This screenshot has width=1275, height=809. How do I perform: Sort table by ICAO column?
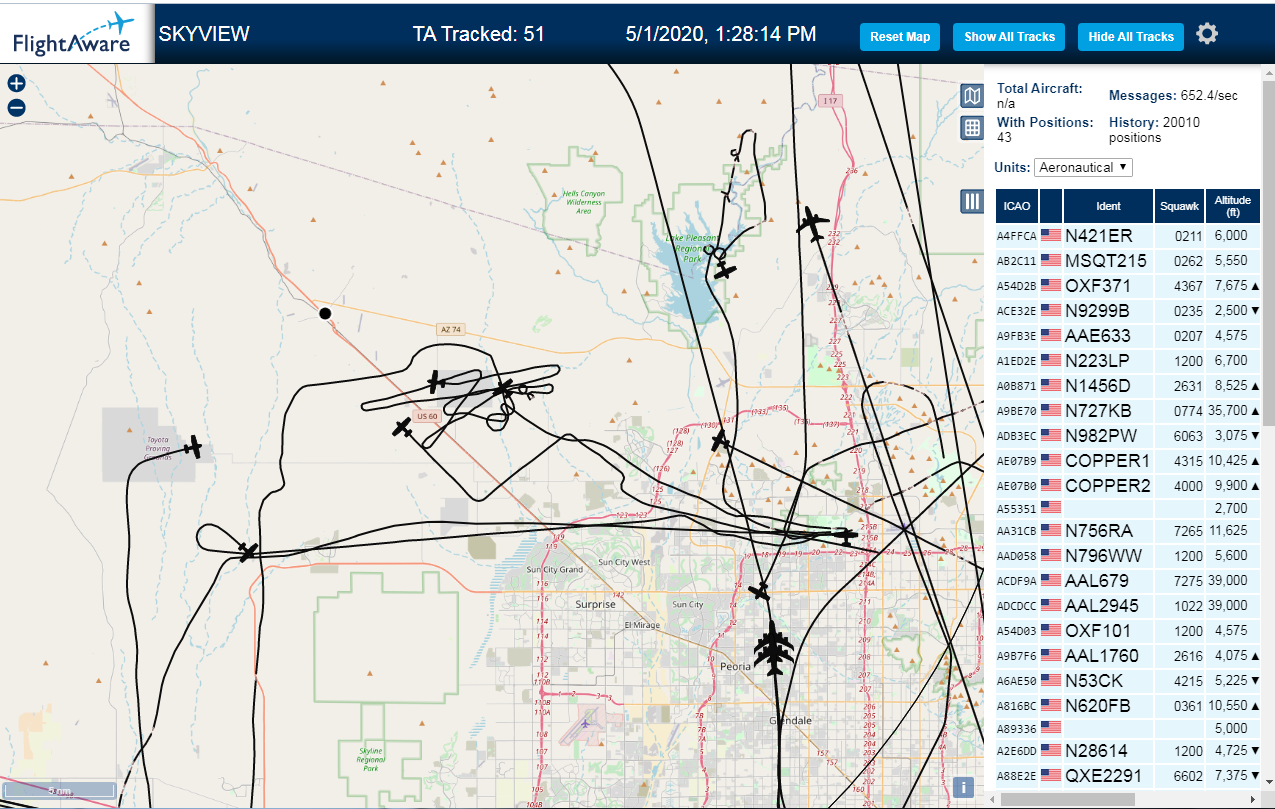tap(1016, 206)
